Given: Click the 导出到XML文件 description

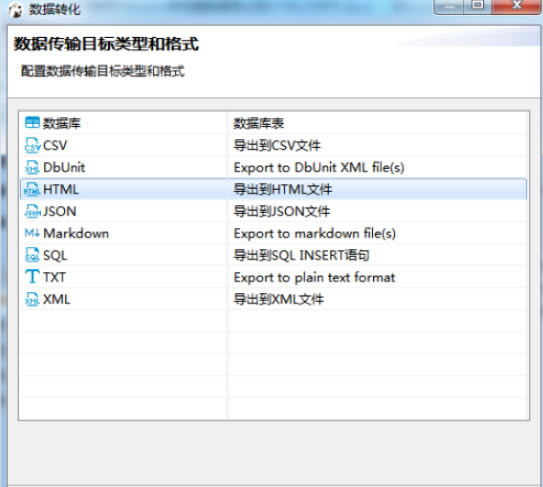Looking at the screenshot, I should (278, 299).
